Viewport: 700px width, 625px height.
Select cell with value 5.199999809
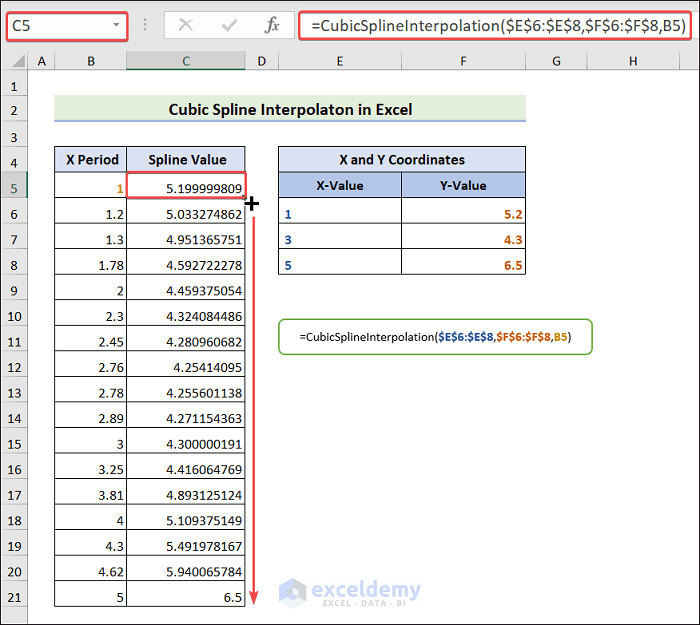pyautogui.click(x=186, y=185)
